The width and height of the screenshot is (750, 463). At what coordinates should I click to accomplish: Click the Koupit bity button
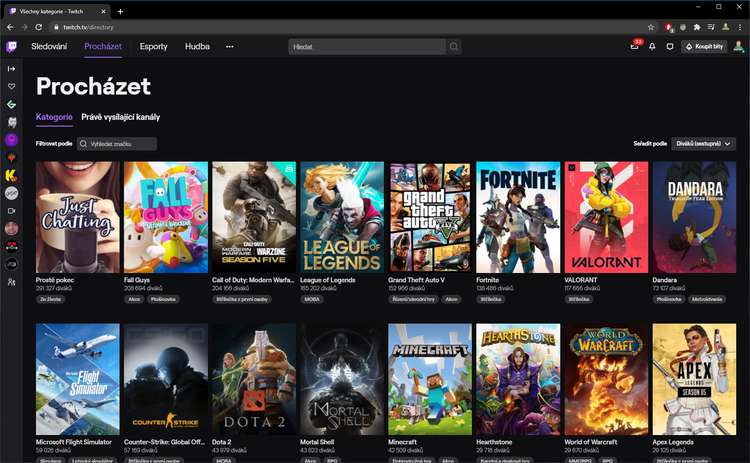tap(704, 46)
